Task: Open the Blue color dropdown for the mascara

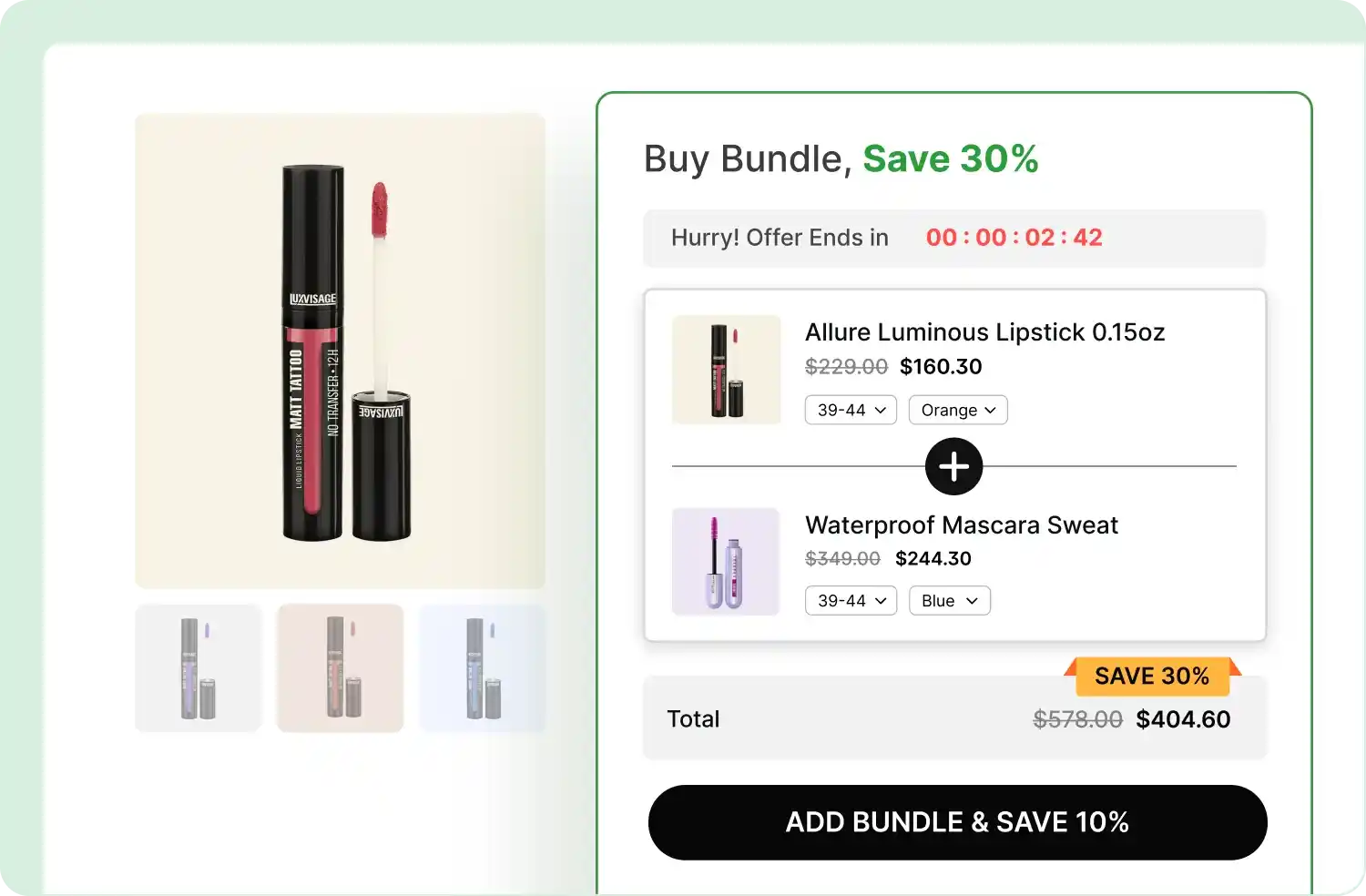Action: tap(949, 600)
